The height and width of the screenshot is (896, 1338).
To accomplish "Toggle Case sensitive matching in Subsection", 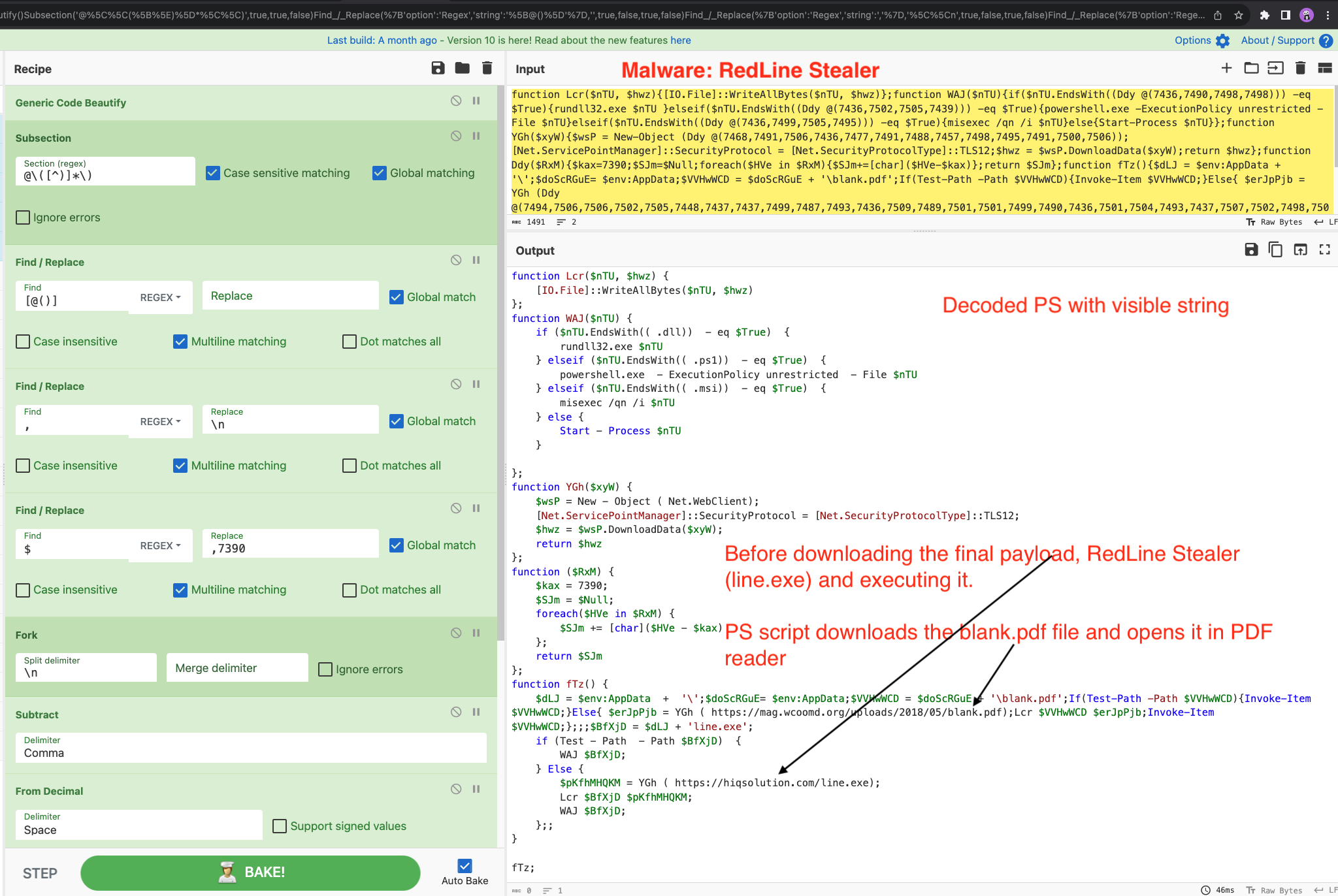I will pyautogui.click(x=212, y=173).
